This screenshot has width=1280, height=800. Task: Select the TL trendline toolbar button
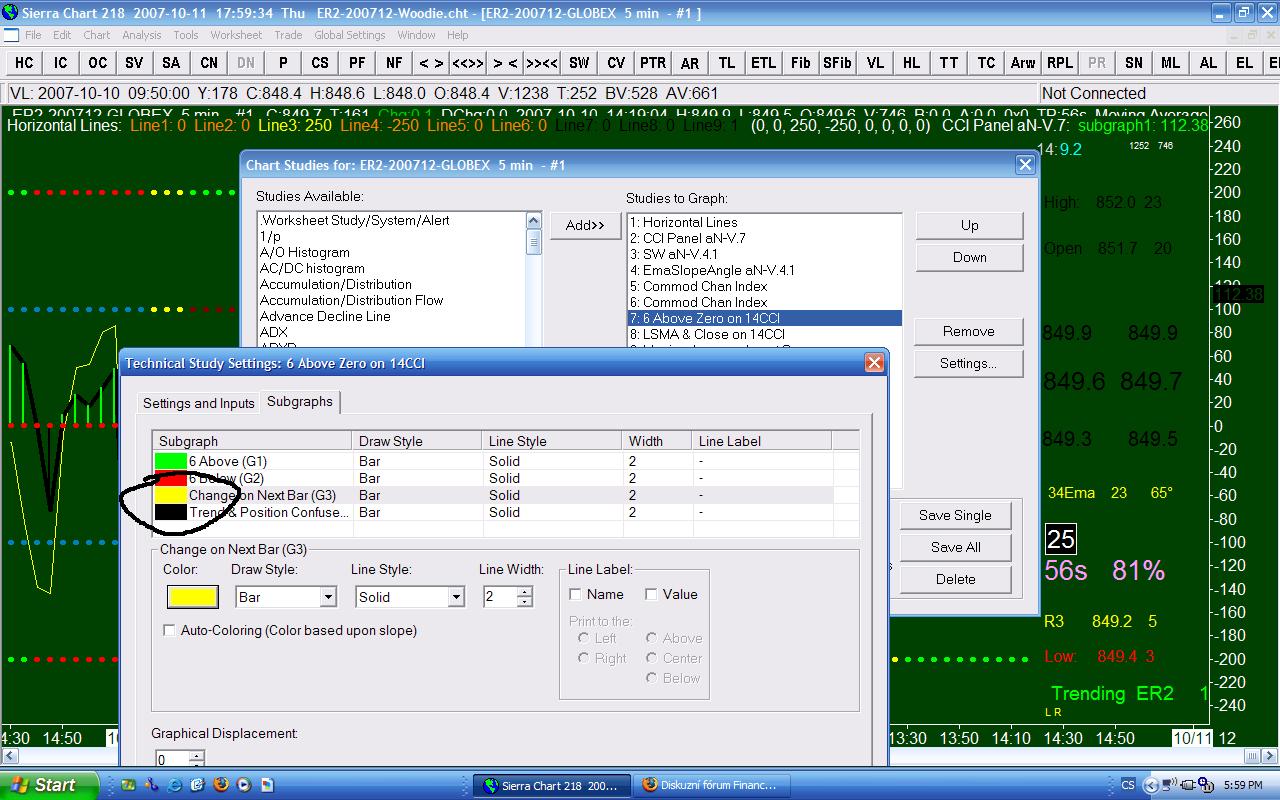pyautogui.click(x=727, y=62)
